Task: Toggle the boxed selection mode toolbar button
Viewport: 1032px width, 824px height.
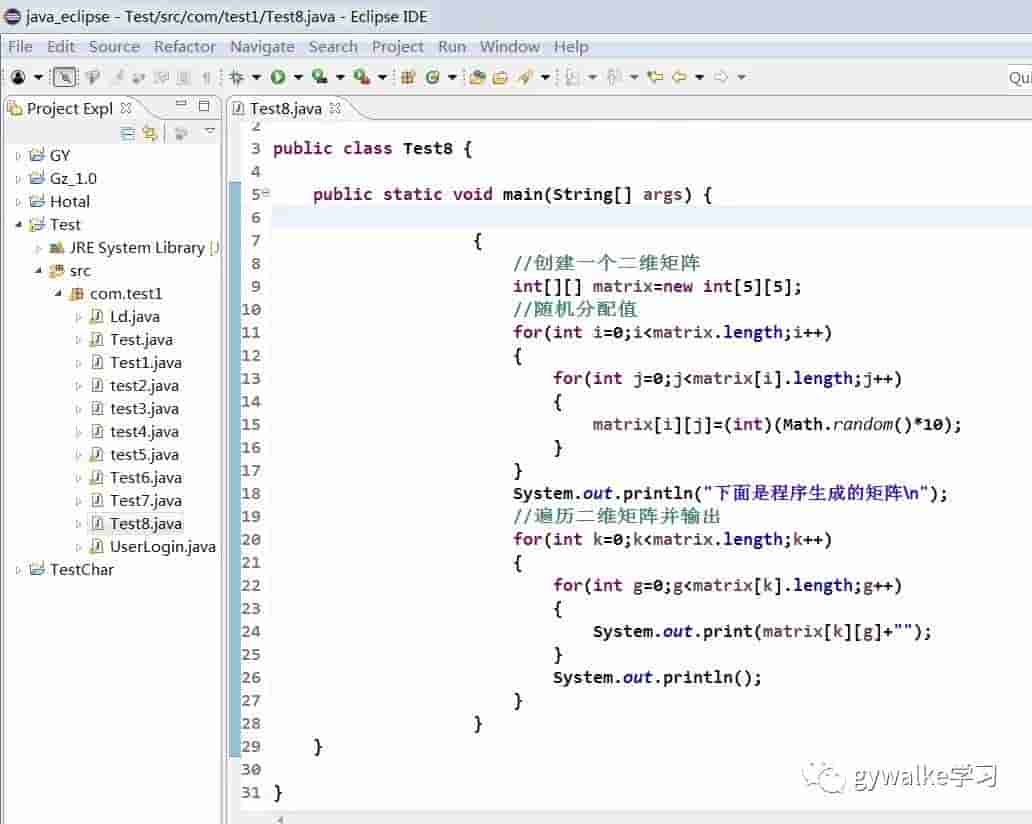Action: tap(64, 77)
